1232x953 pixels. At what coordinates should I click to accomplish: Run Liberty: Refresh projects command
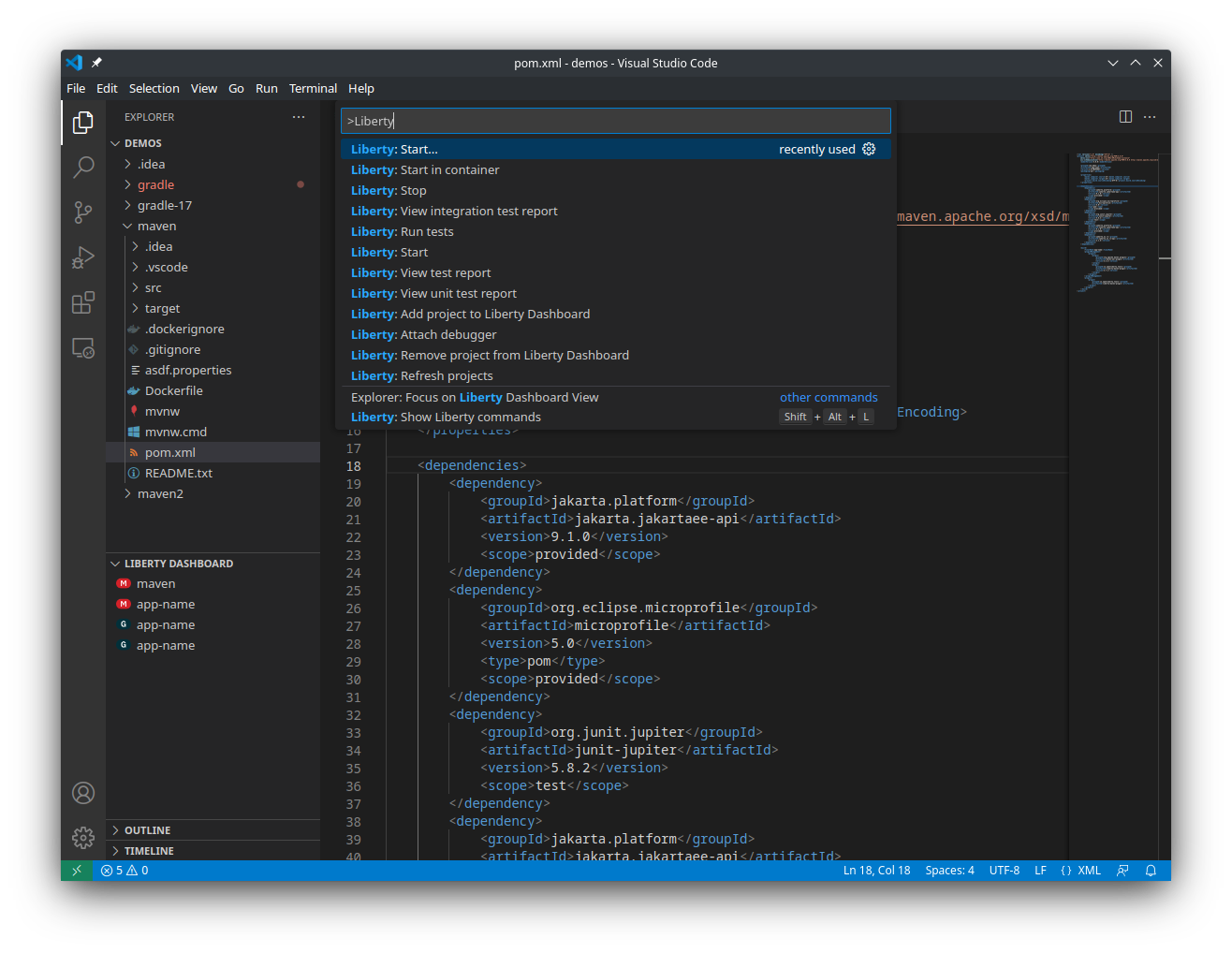tap(614, 375)
